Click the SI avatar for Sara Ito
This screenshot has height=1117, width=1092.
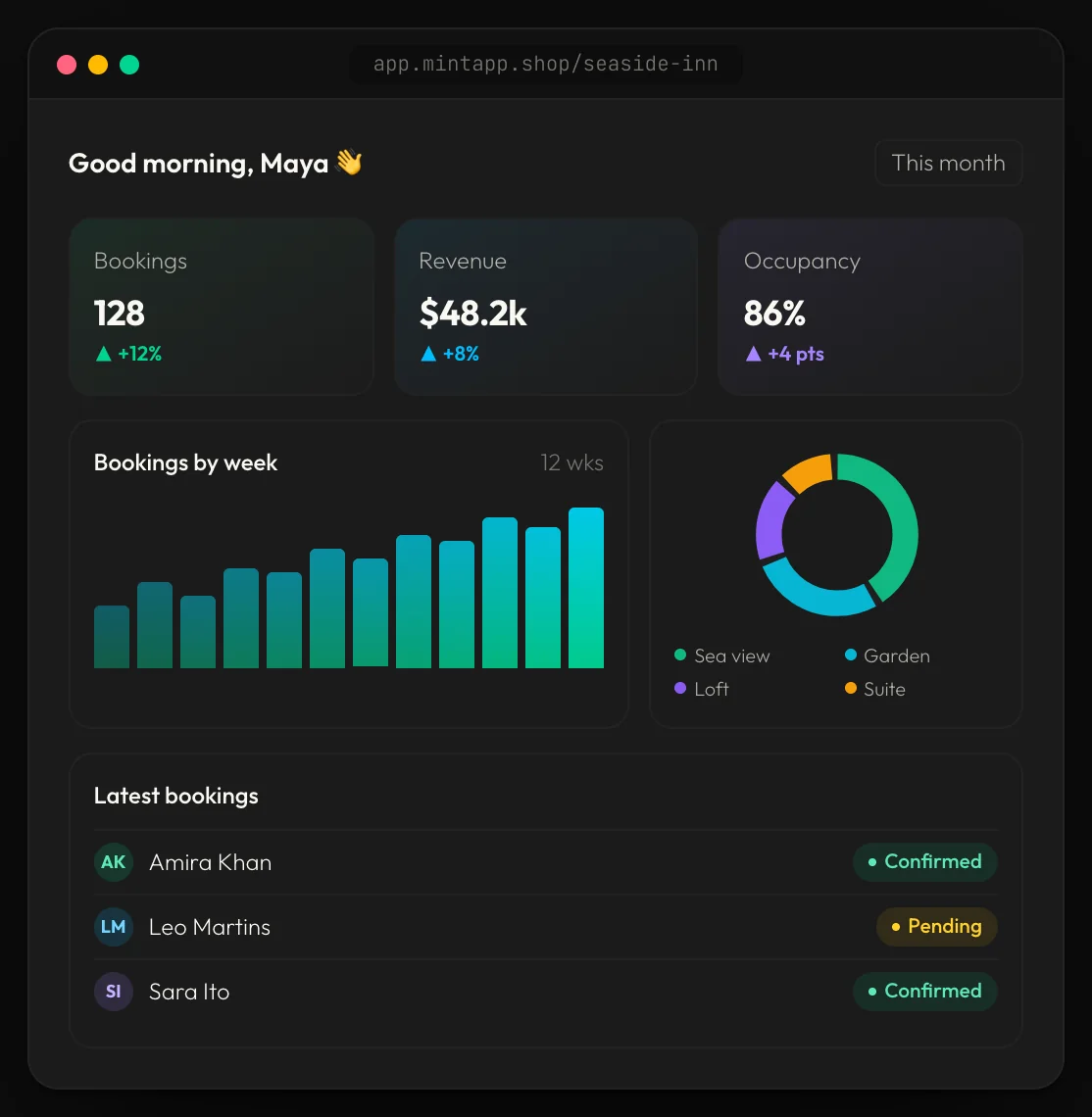coord(114,992)
